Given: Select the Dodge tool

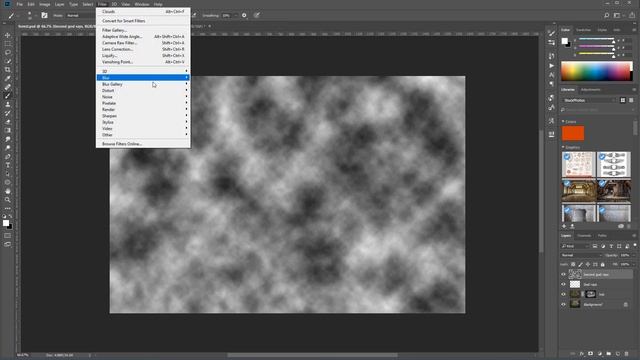Looking at the screenshot, I should 7,148.
